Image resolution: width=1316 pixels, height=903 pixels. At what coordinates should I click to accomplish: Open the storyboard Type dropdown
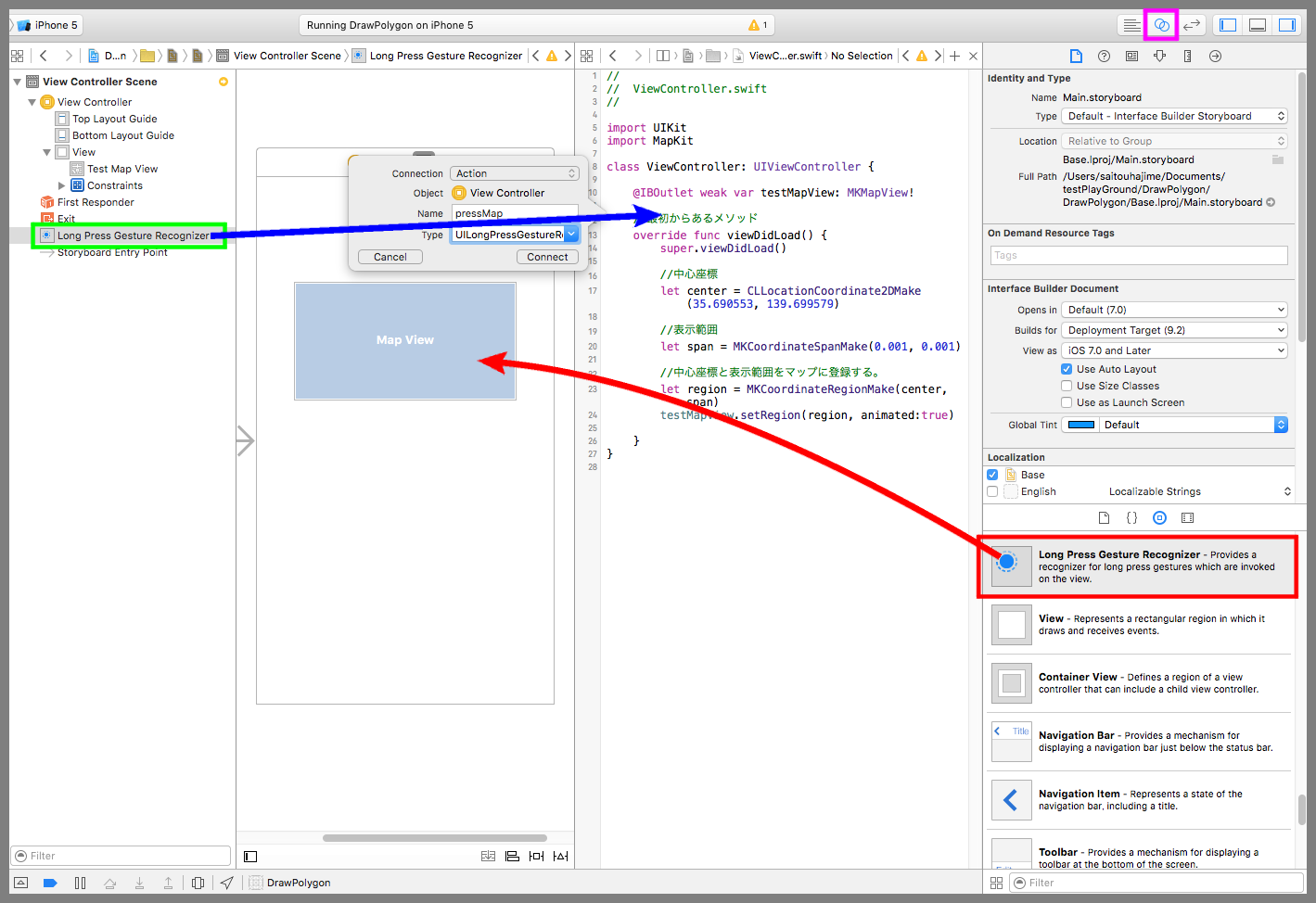coord(1175,116)
